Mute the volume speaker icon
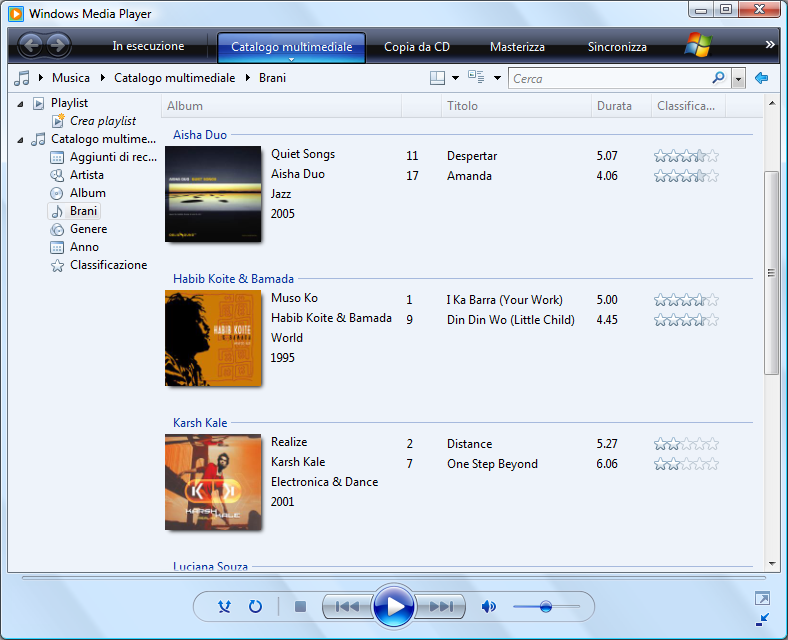Viewport: 788px width, 640px height. (488, 607)
